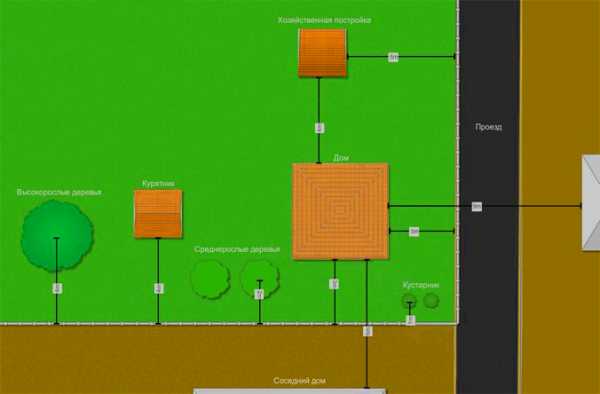Click the Среднерослые деревья text label
Image resolution: width=600 pixels, height=394 pixels.
point(237,249)
